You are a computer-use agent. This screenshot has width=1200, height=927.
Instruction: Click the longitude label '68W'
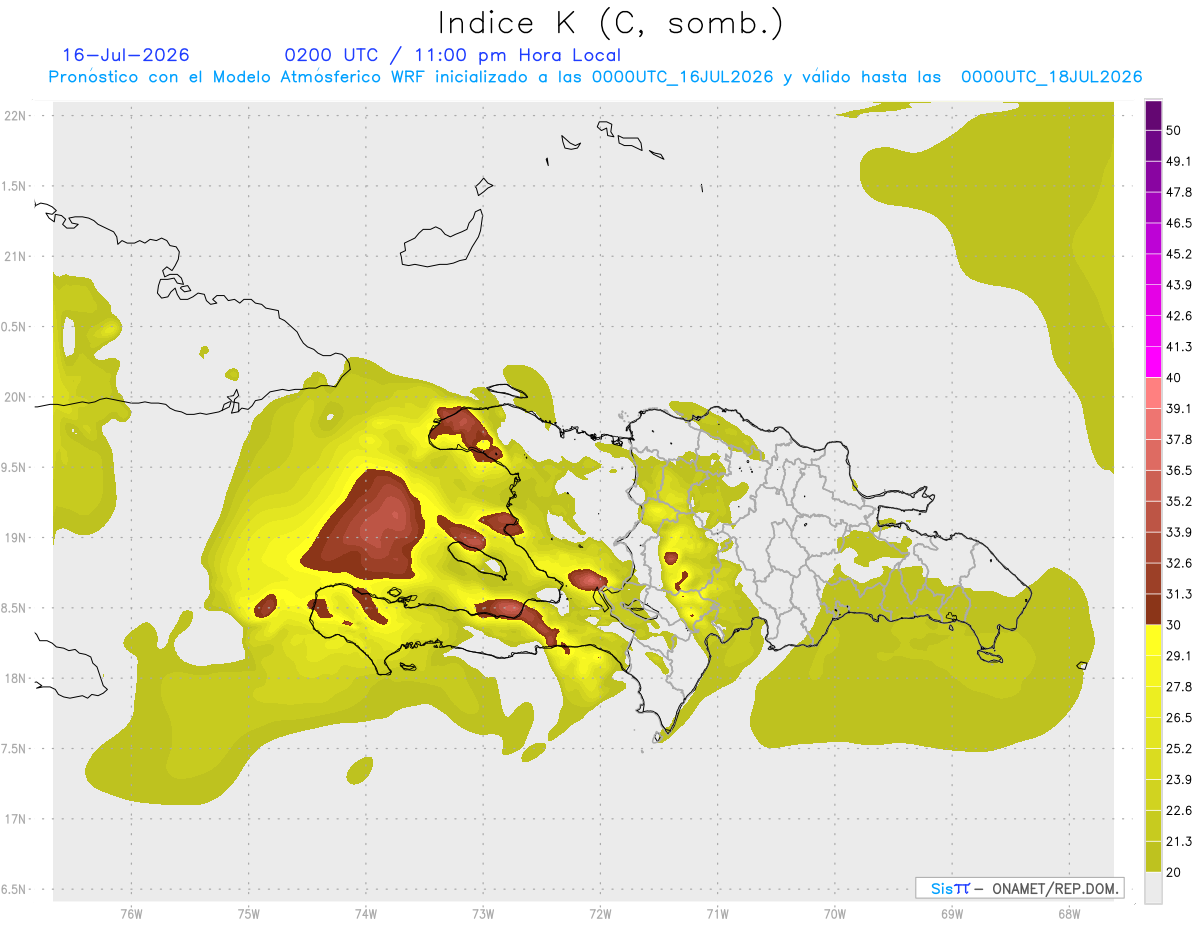point(1068,914)
